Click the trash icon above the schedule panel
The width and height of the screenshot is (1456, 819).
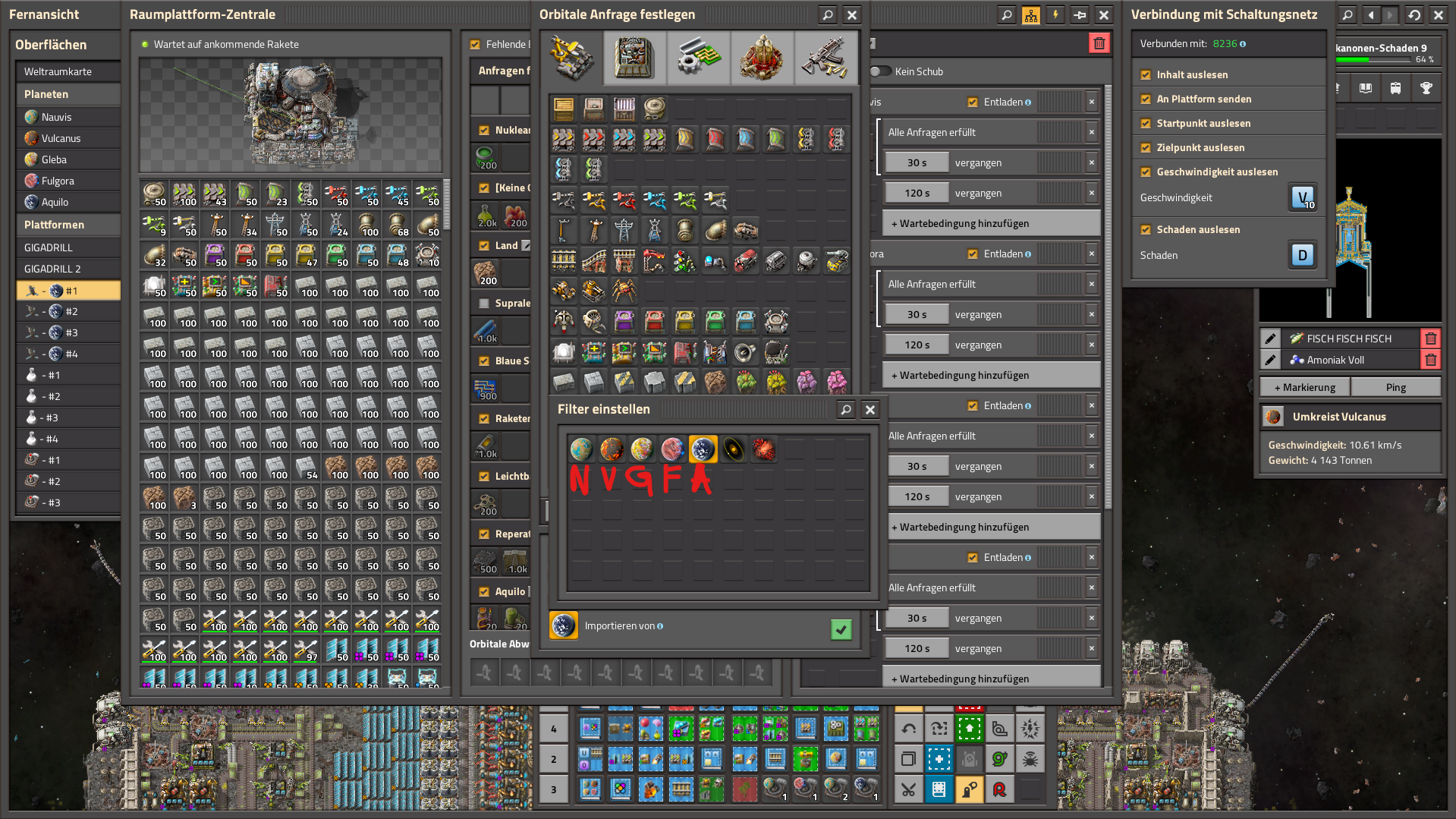tap(1100, 43)
